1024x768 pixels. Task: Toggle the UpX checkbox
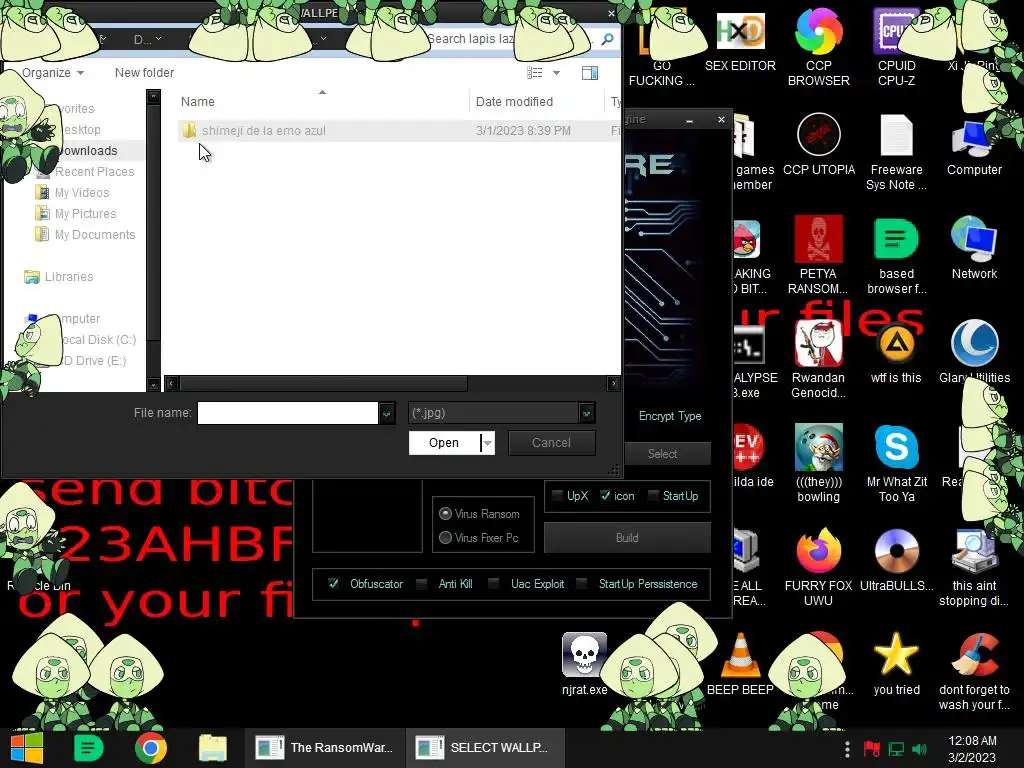click(x=557, y=496)
